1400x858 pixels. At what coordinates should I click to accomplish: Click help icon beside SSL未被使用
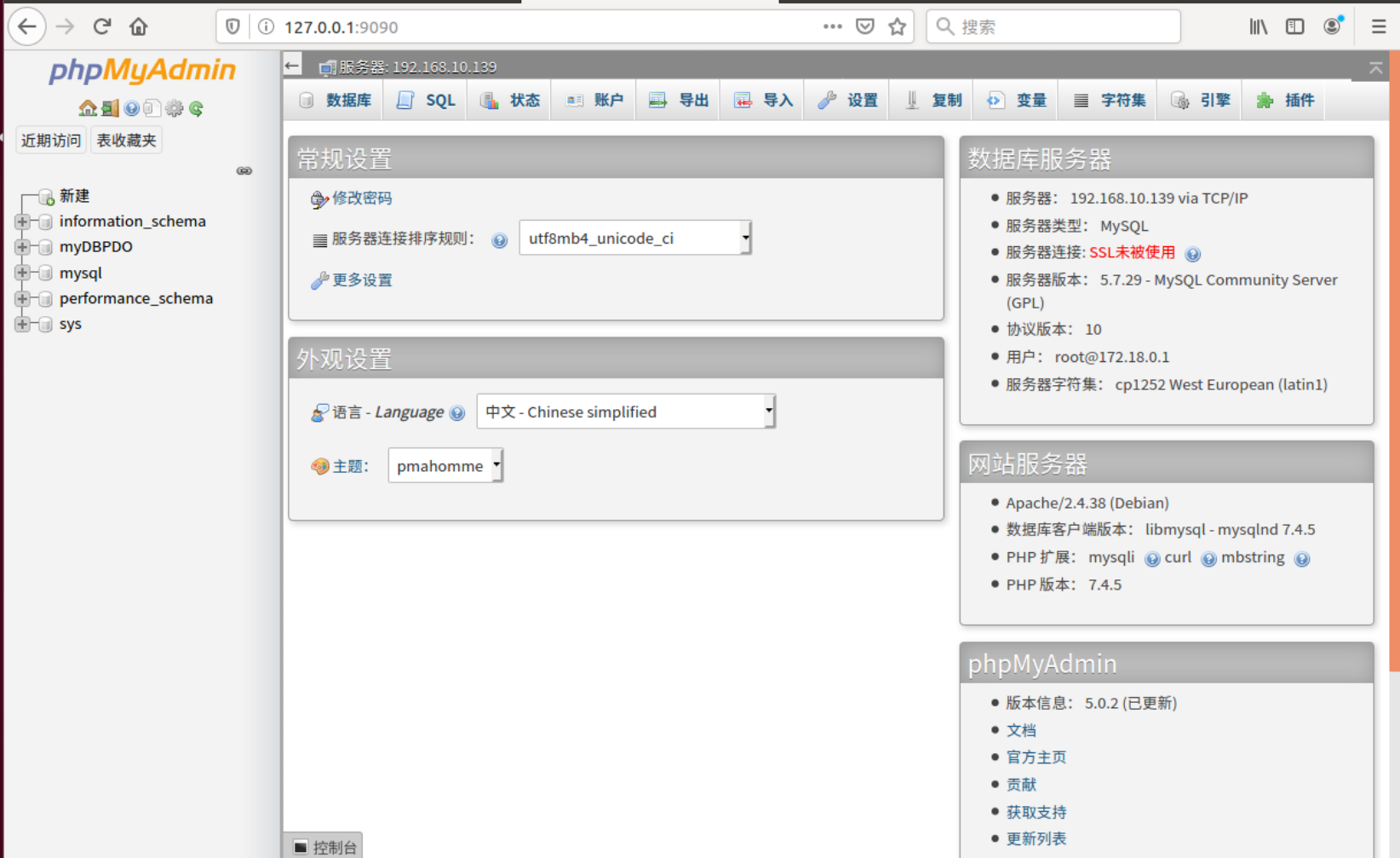(x=1193, y=254)
